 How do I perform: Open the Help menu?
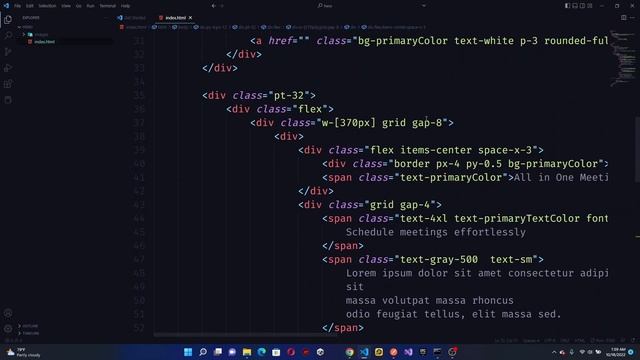point(125,6)
